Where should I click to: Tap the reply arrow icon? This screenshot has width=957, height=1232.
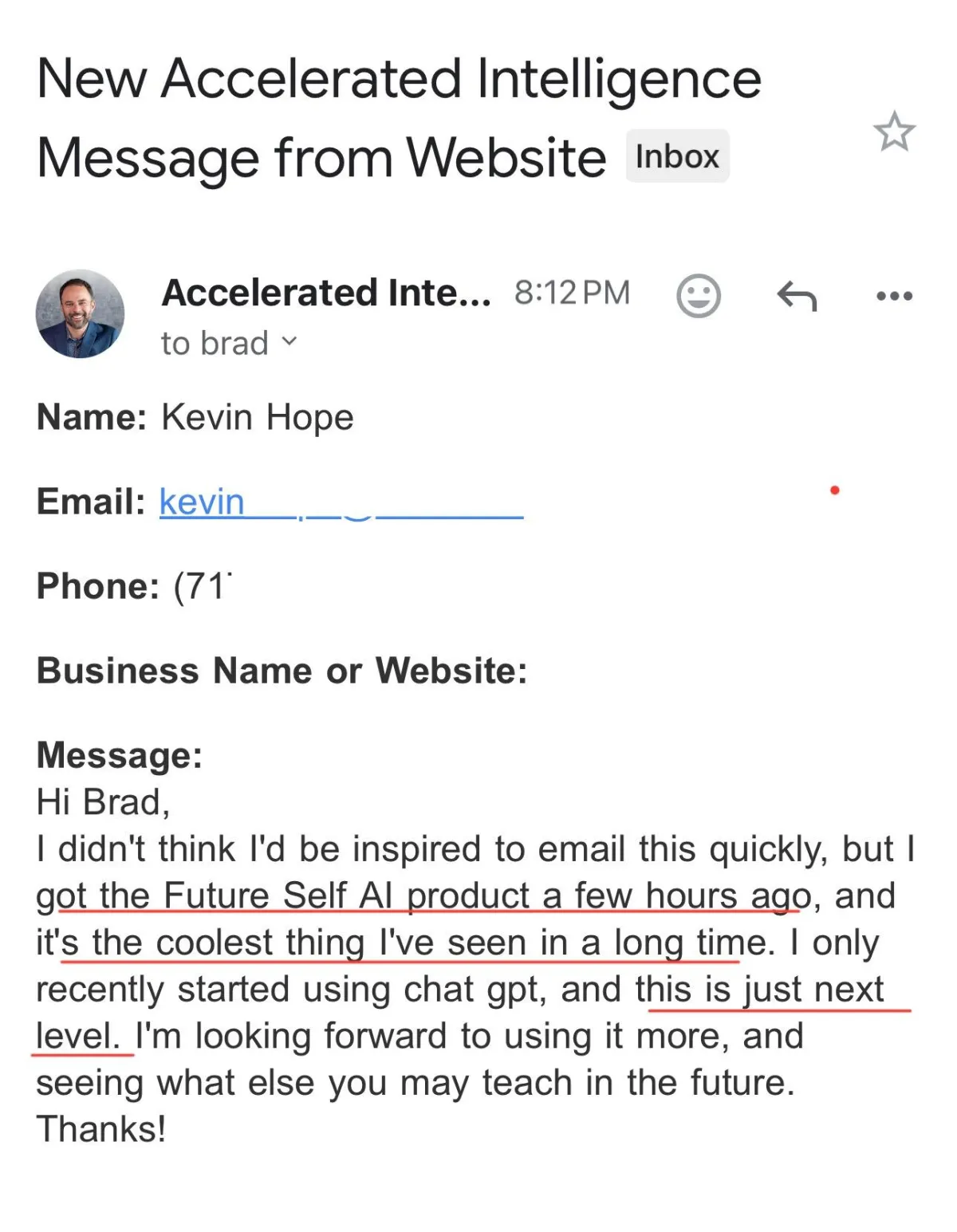click(797, 296)
